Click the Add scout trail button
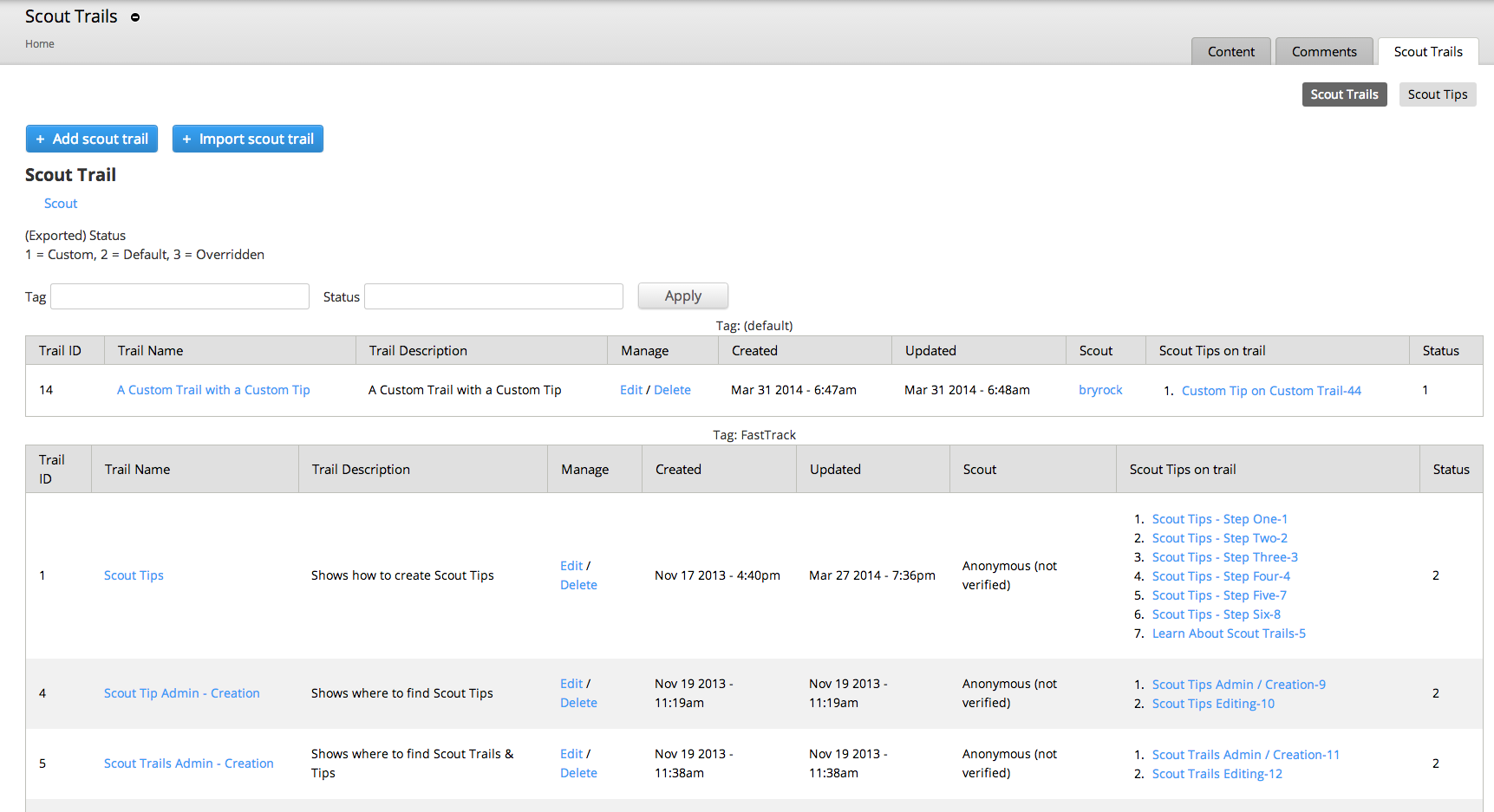 tap(92, 139)
